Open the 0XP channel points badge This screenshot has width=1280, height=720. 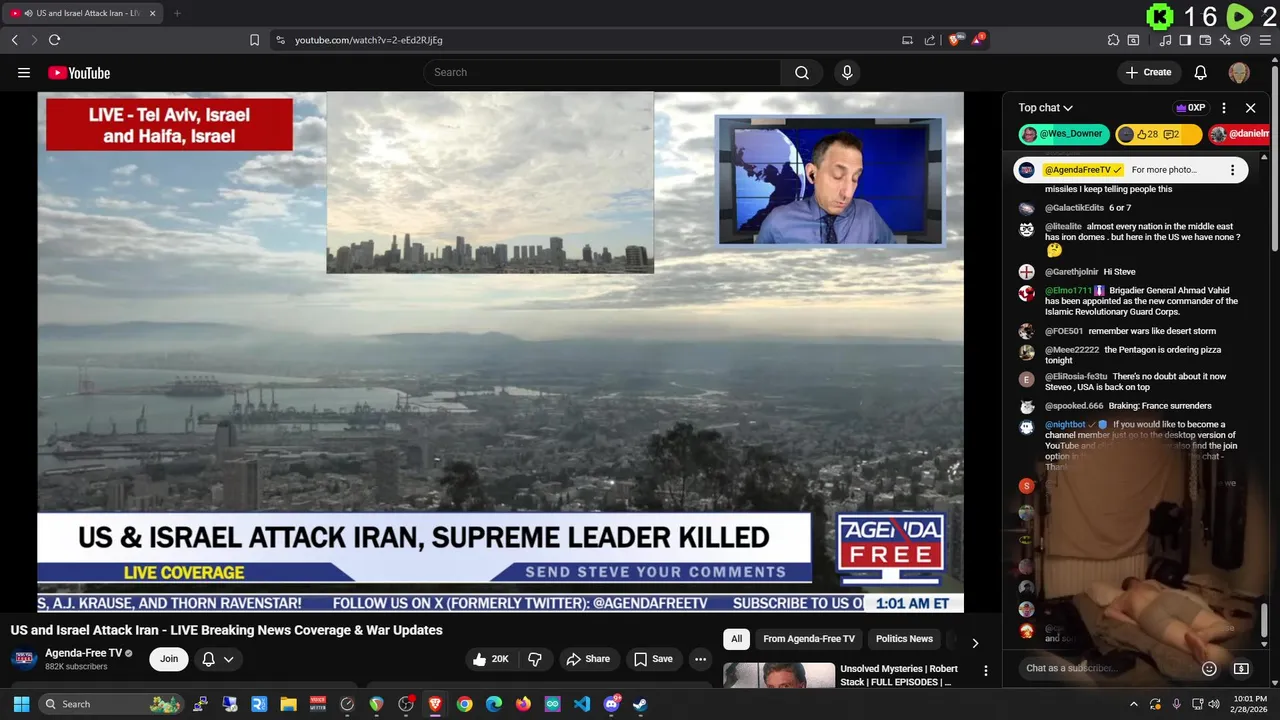click(x=1190, y=108)
